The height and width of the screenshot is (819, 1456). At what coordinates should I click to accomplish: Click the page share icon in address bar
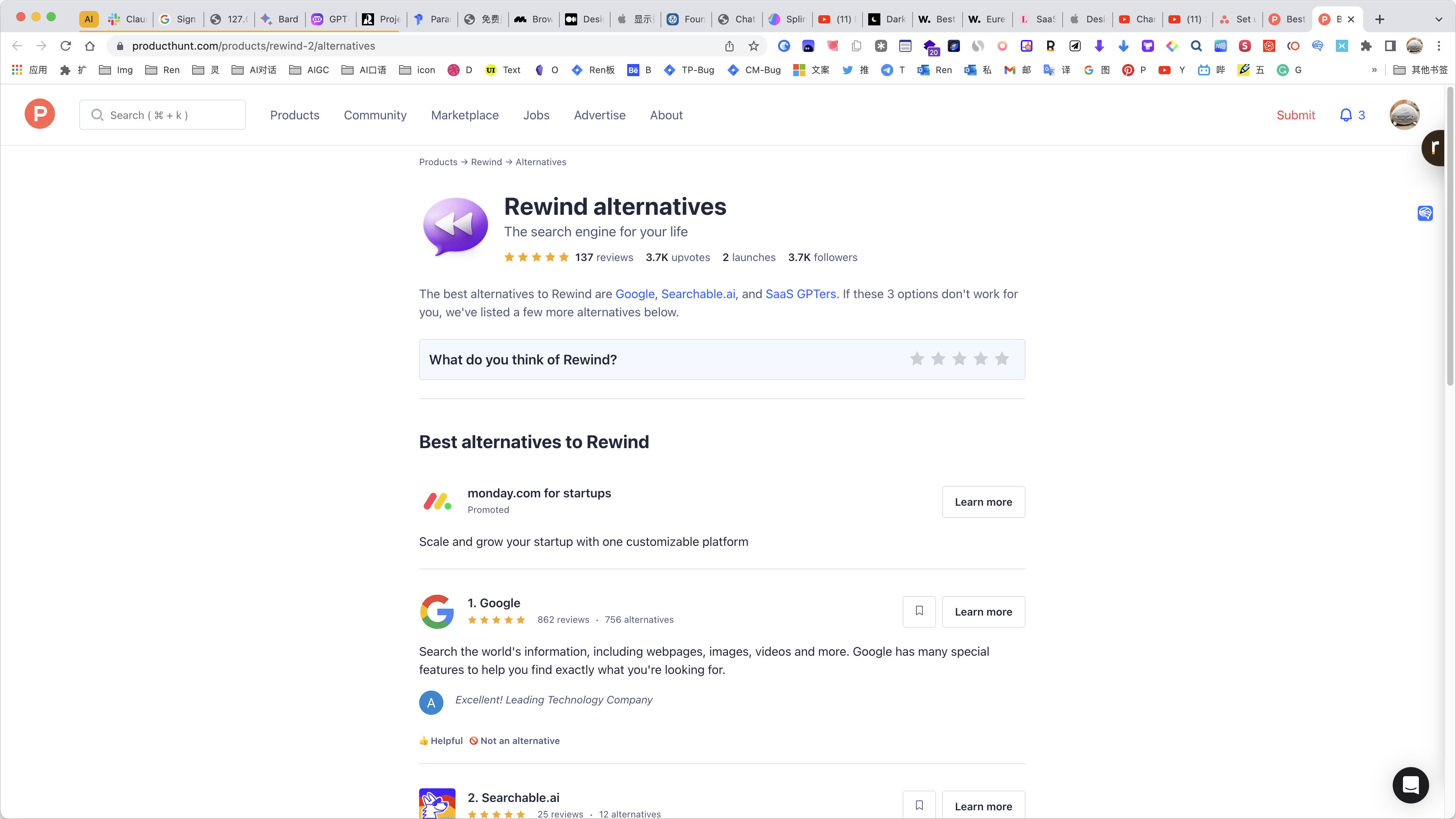729,46
